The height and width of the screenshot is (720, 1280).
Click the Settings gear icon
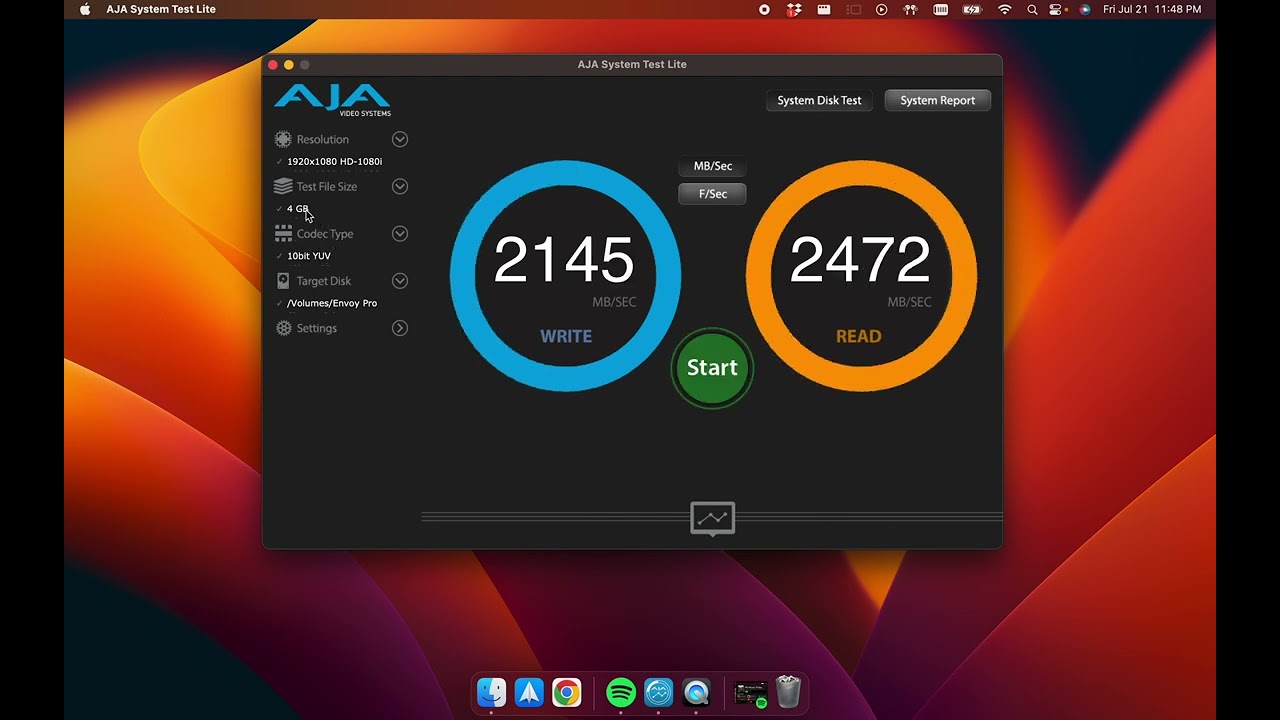click(283, 328)
